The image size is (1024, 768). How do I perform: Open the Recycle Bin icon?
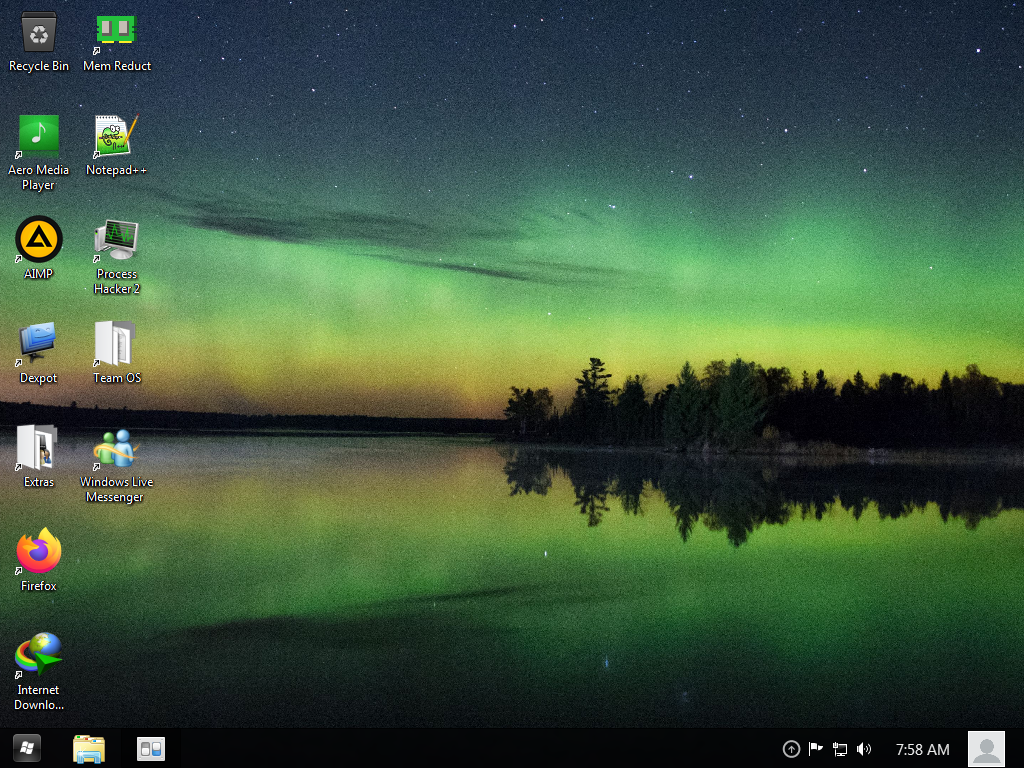(x=39, y=35)
